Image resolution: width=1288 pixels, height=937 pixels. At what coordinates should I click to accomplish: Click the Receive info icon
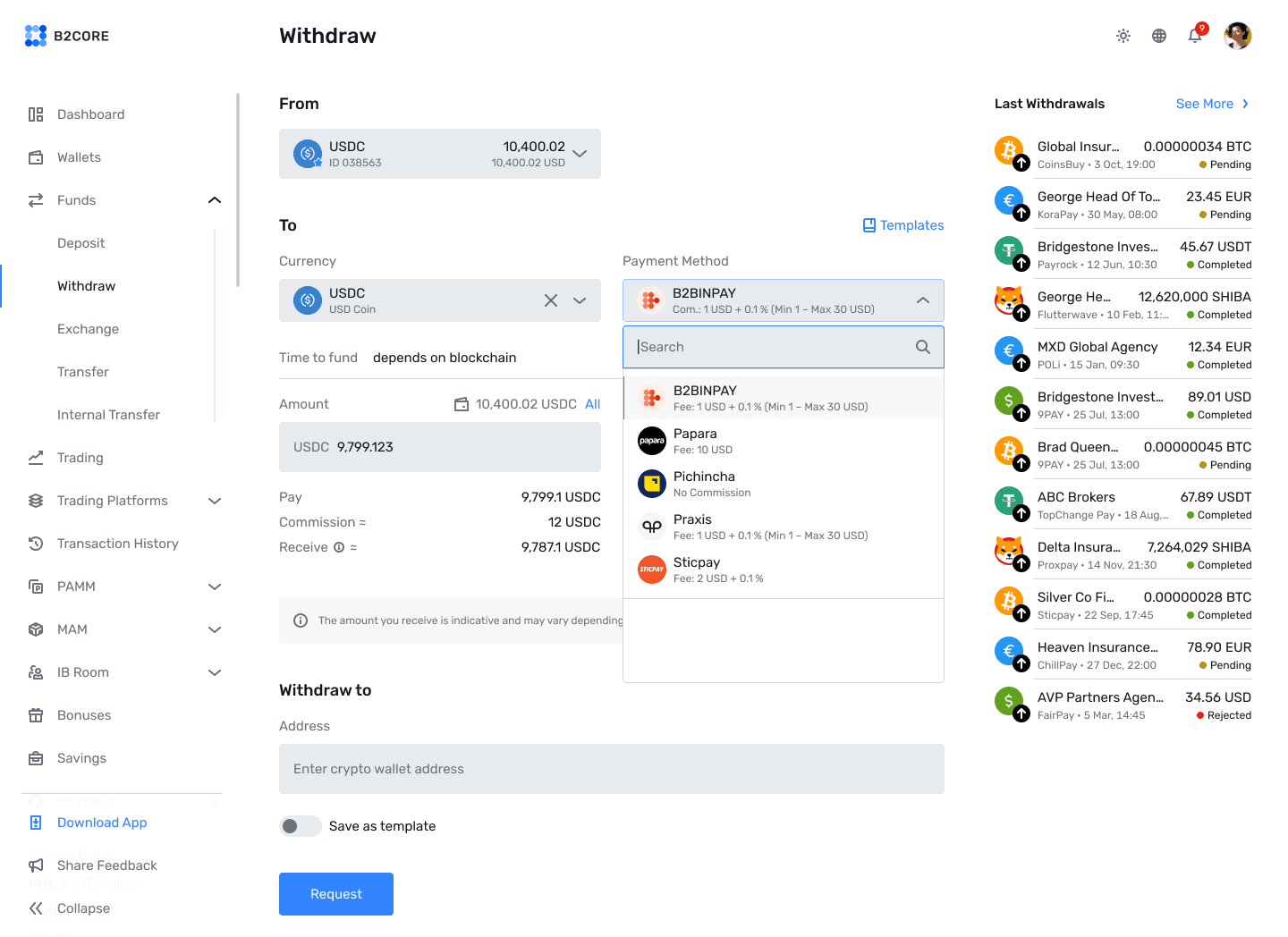(x=339, y=547)
